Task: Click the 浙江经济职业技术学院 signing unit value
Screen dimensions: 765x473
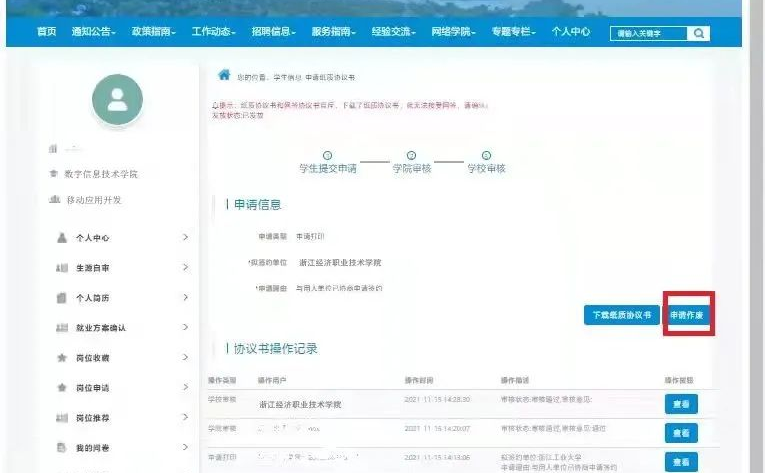Action: click(x=340, y=263)
